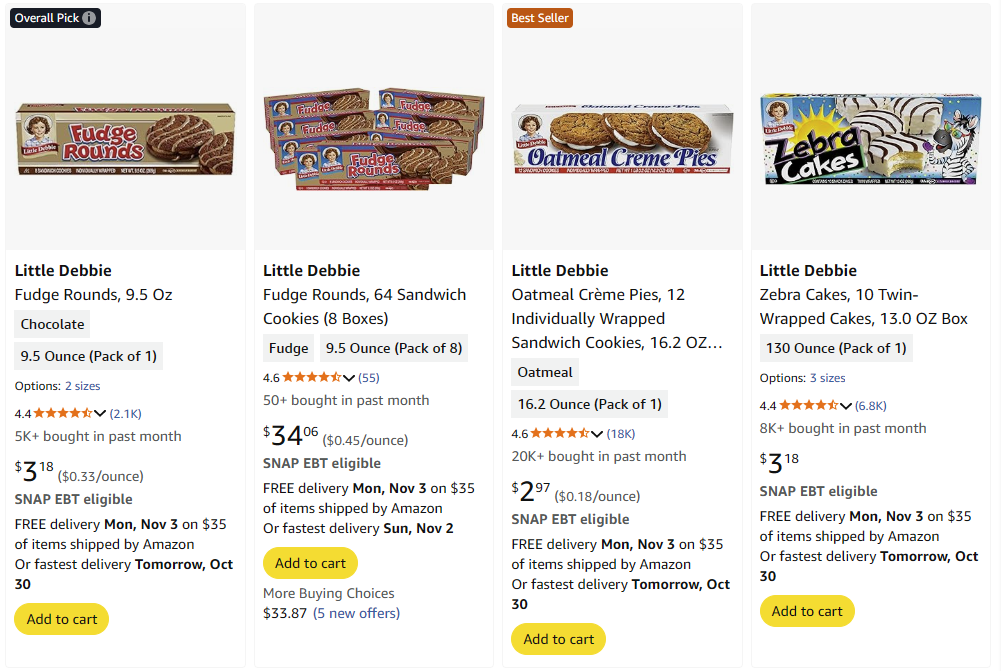The height and width of the screenshot is (671, 1001).
Task: Click Zebra Cakes star rating icons
Action: pos(807,405)
